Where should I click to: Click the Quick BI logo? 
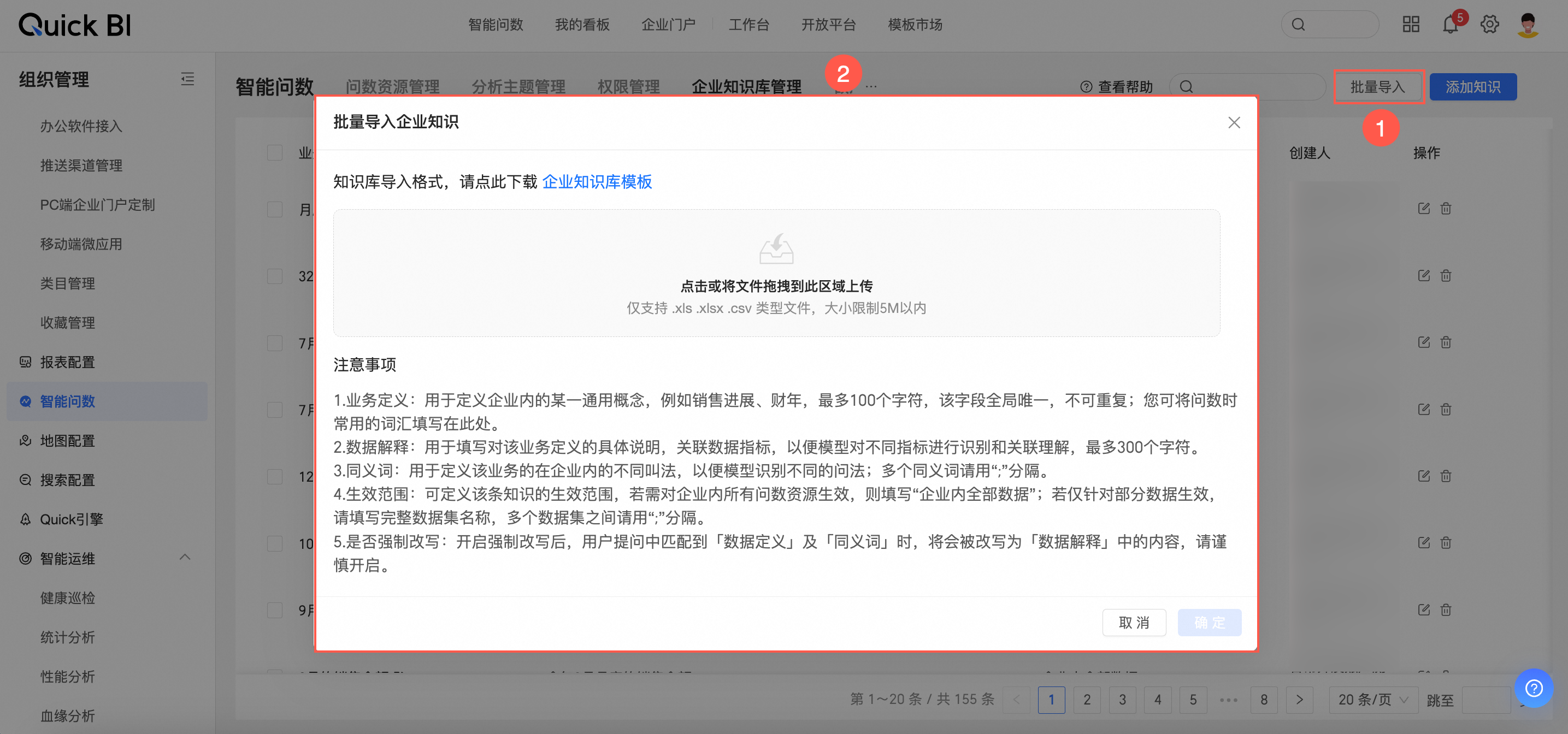[x=75, y=25]
